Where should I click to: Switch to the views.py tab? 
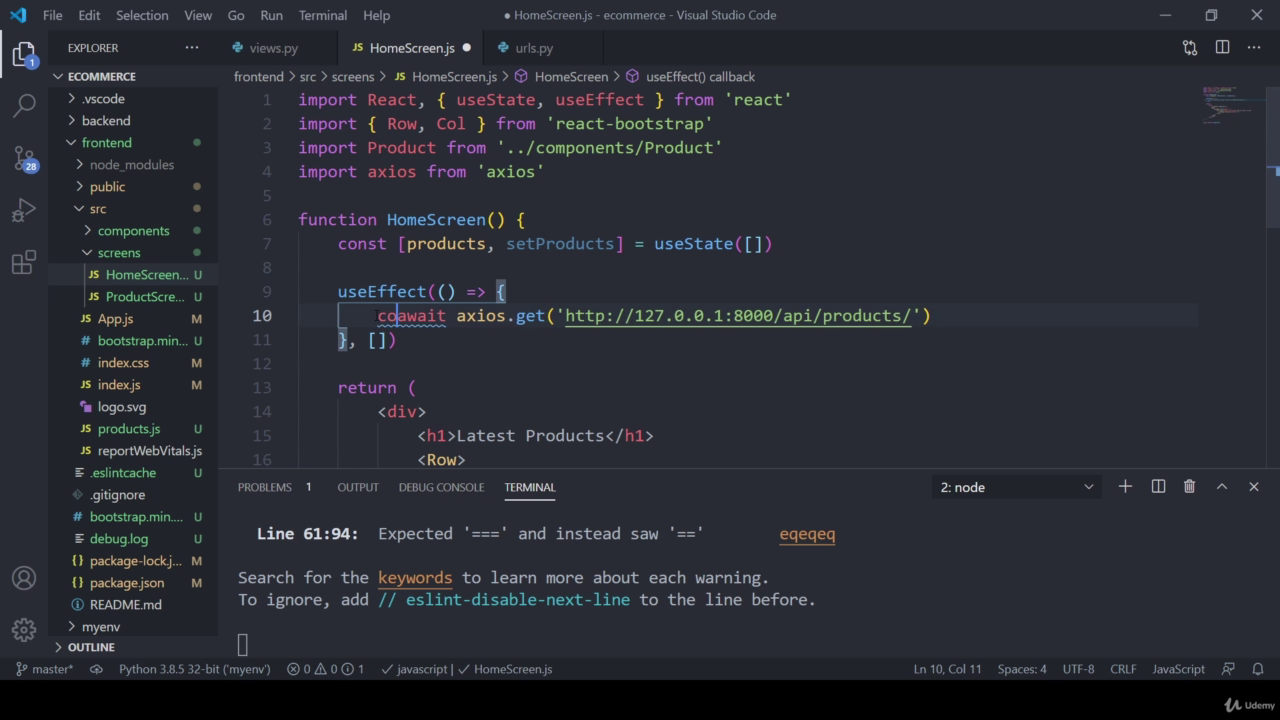click(273, 48)
